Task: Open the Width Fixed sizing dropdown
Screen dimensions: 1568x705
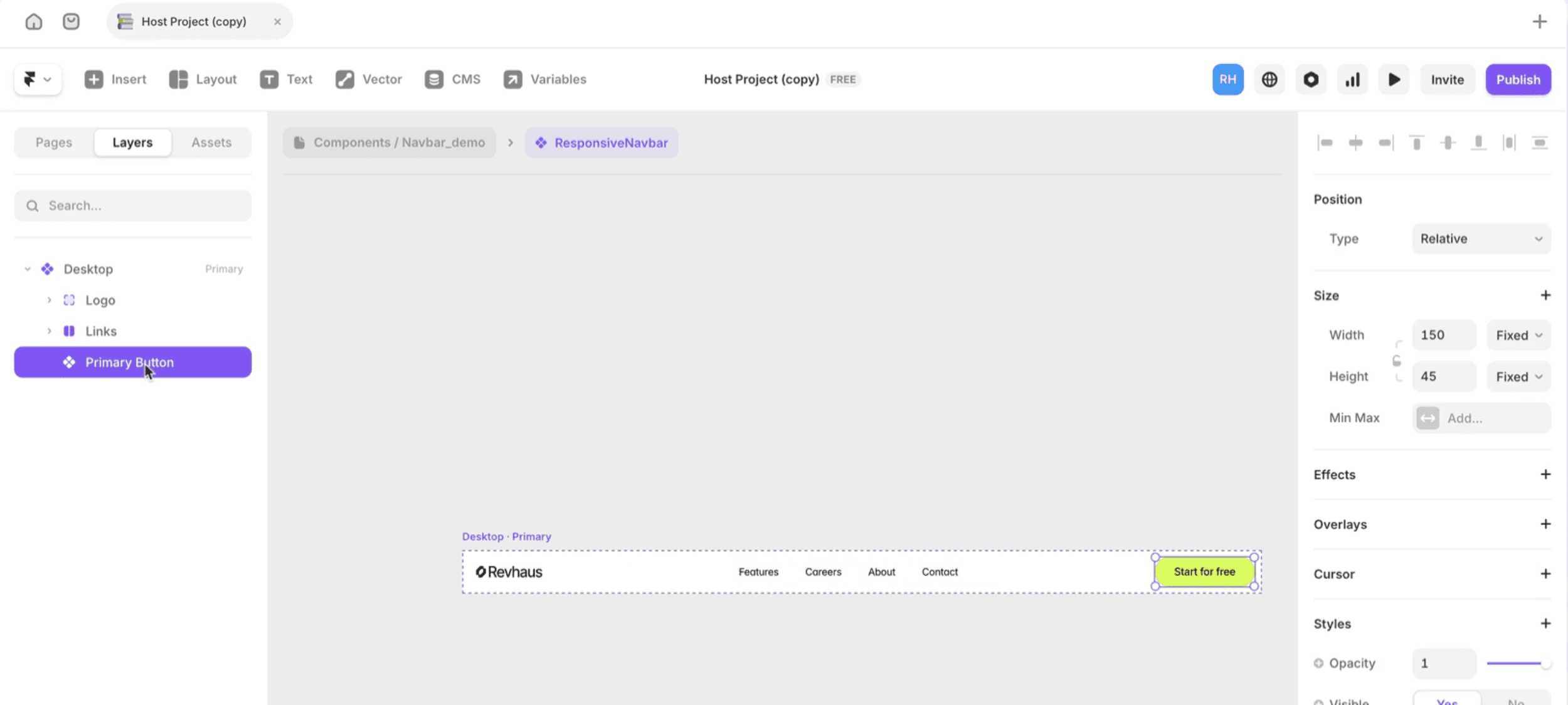Action: coord(1518,336)
